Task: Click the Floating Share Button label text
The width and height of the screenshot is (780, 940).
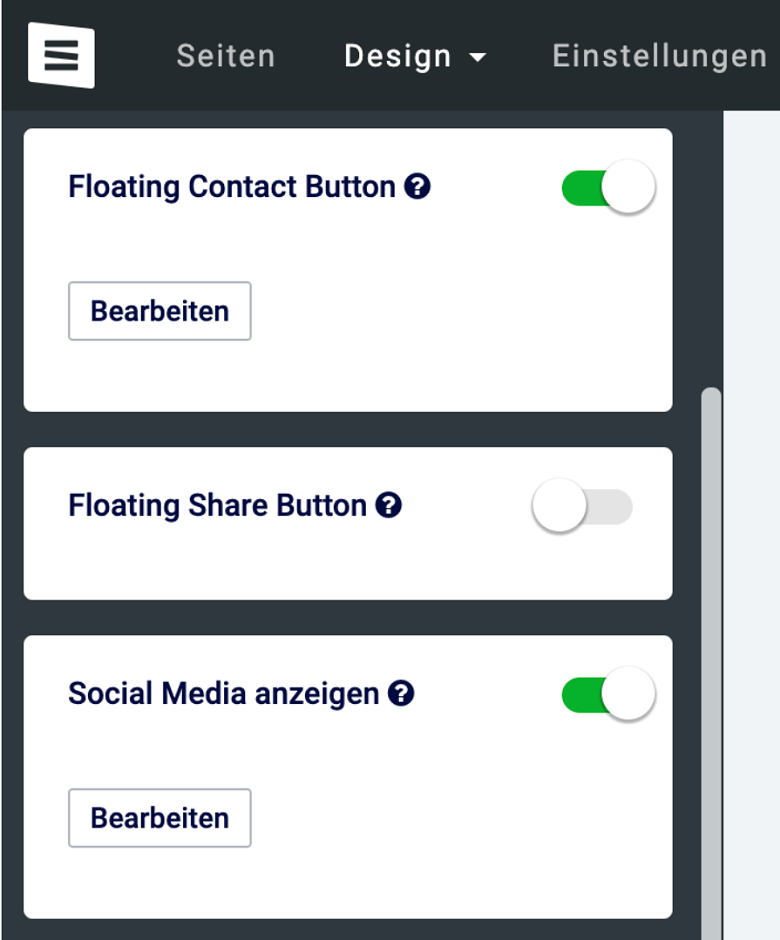Action: (218, 505)
